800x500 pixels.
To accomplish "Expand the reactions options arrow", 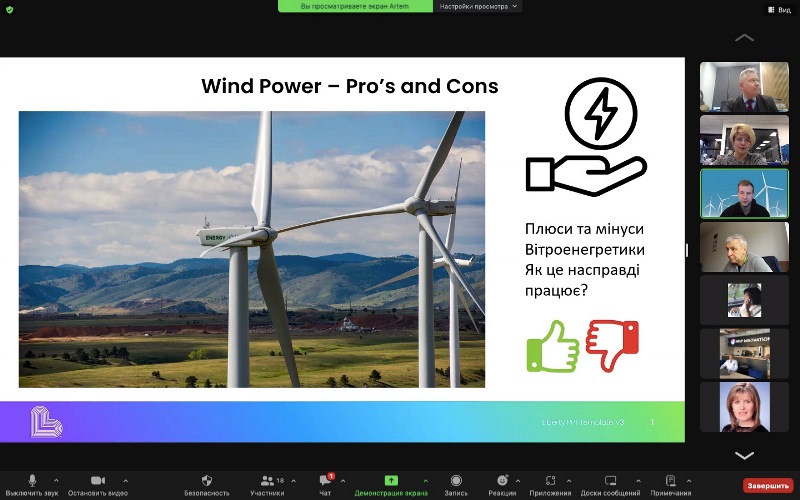I will [x=518, y=481].
